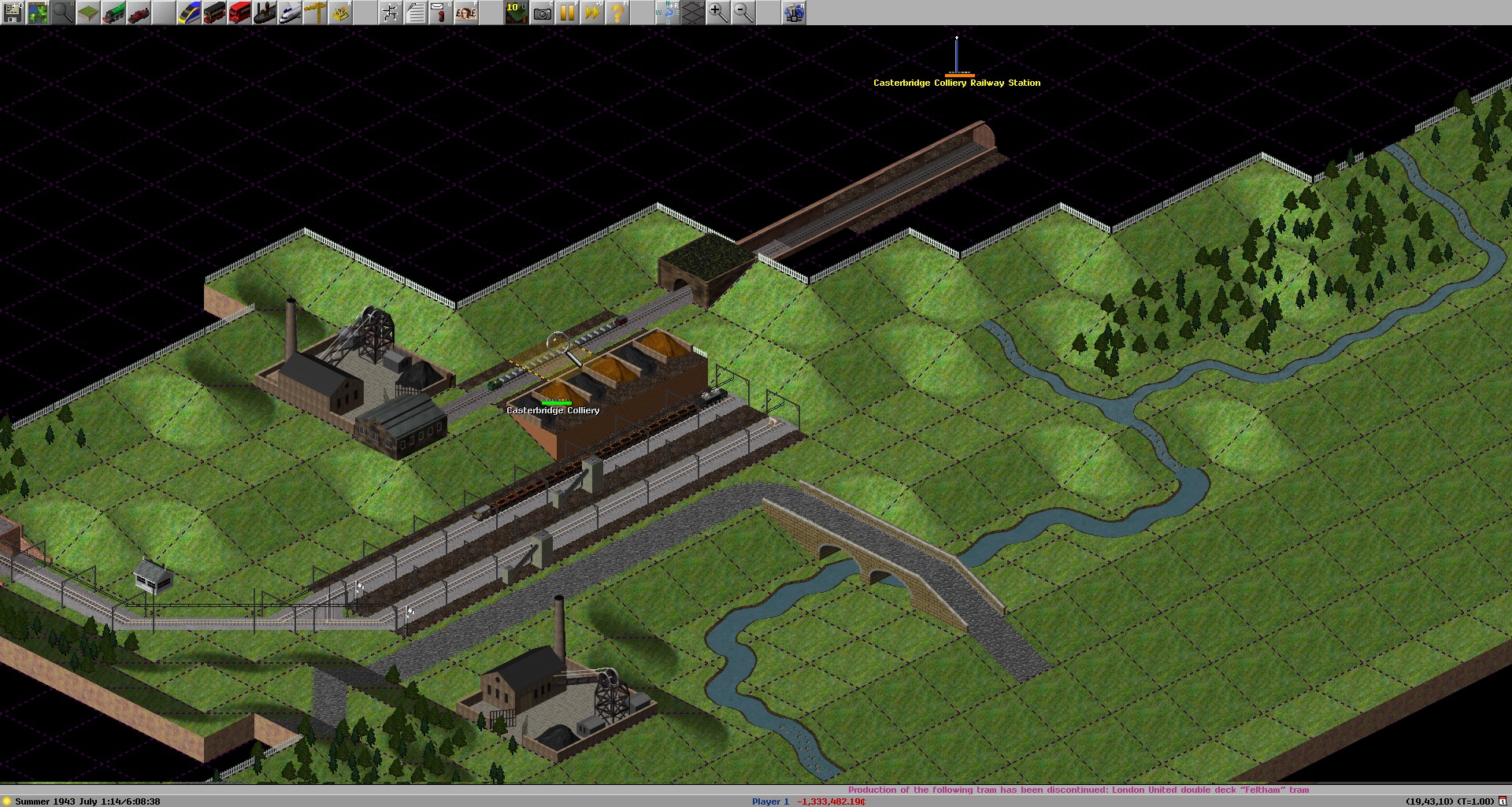
Task: Open ship and harbour tools
Action: pos(265,13)
